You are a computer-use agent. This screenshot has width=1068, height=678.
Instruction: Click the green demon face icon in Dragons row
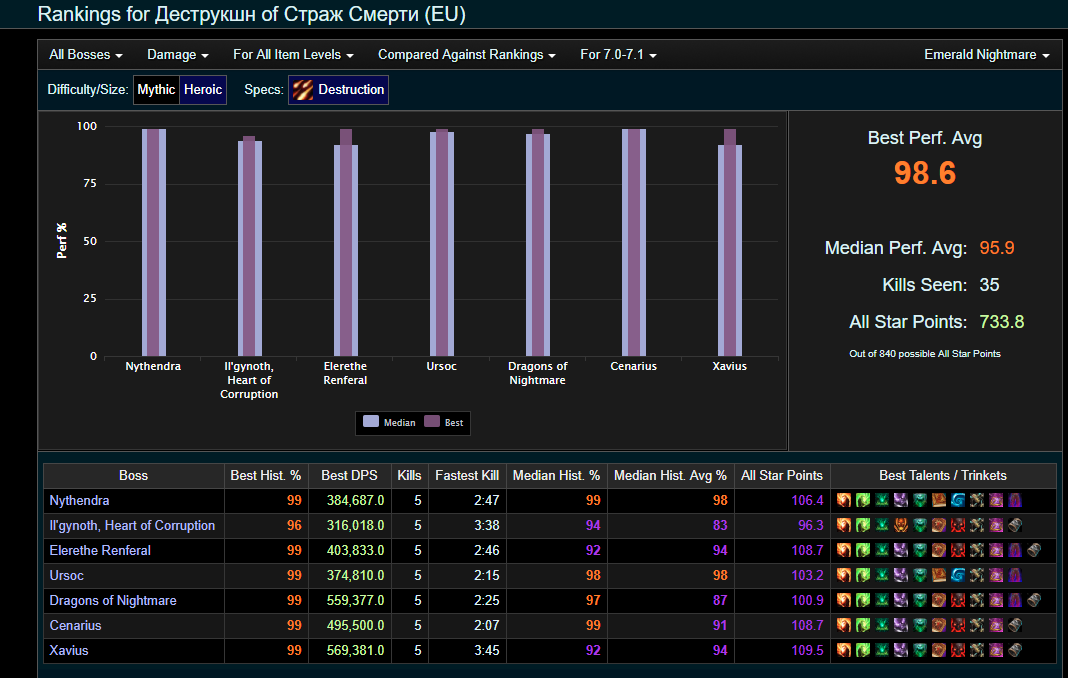(920, 600)
